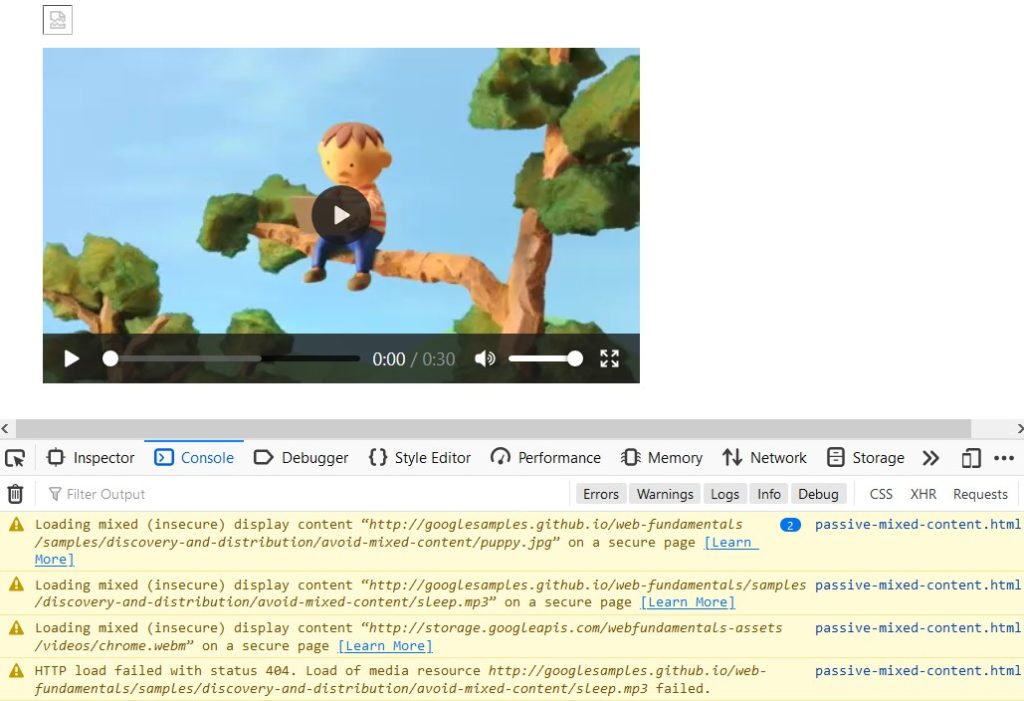Viewport: 1024px width, 701px height.
Task: Toggle the XHR filter button
Action: pyautogui.click(x=923, y=494)
